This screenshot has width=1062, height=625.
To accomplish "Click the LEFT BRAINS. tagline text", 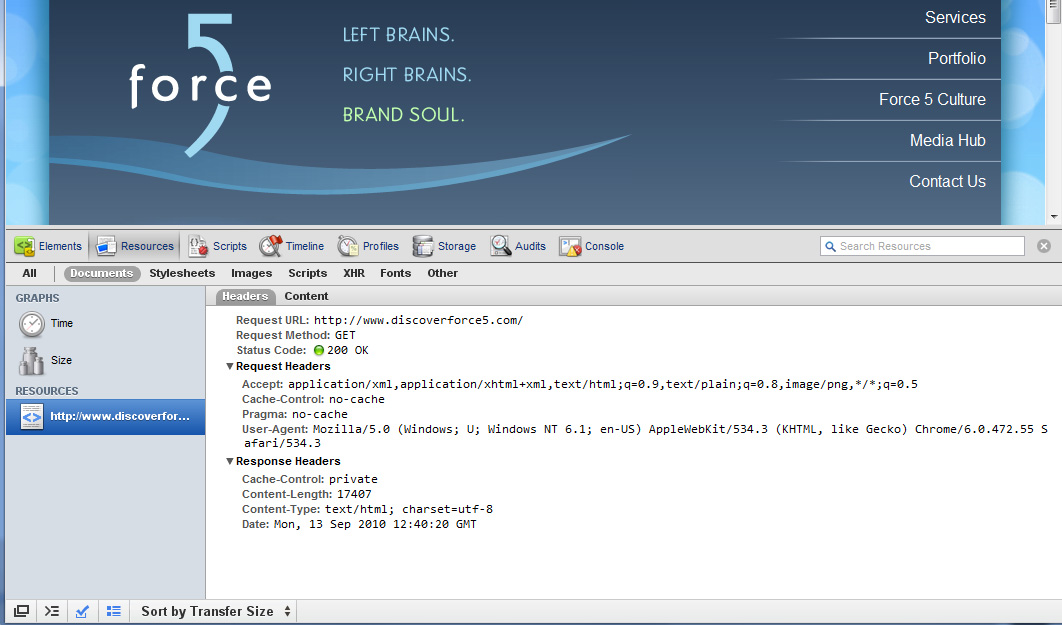I will point(398,35).
